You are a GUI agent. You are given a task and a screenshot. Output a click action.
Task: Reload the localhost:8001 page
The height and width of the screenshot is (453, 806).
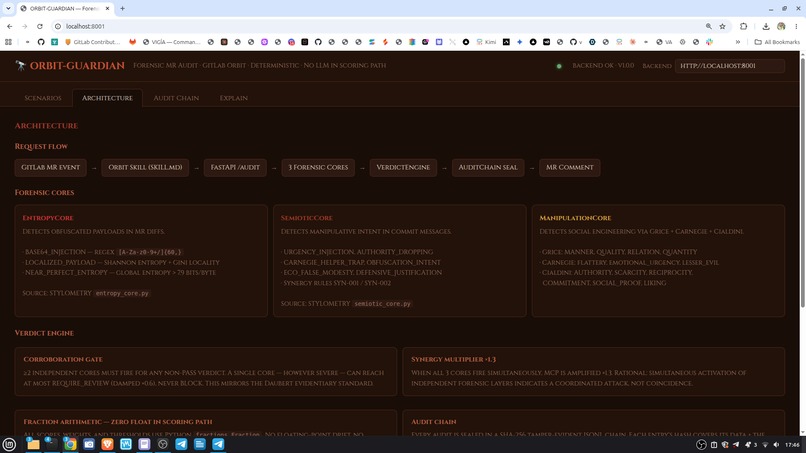pyautogui.click(x=40, y=26)
